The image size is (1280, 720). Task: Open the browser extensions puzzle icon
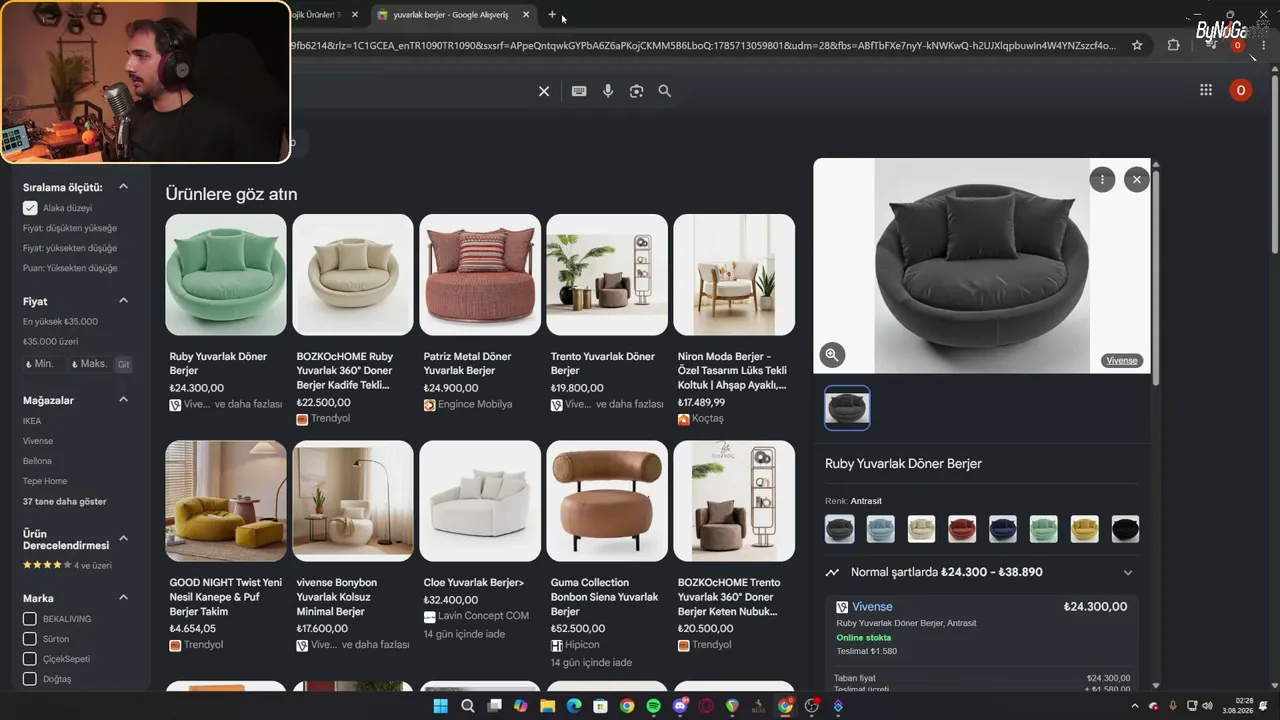(1173, 45)
